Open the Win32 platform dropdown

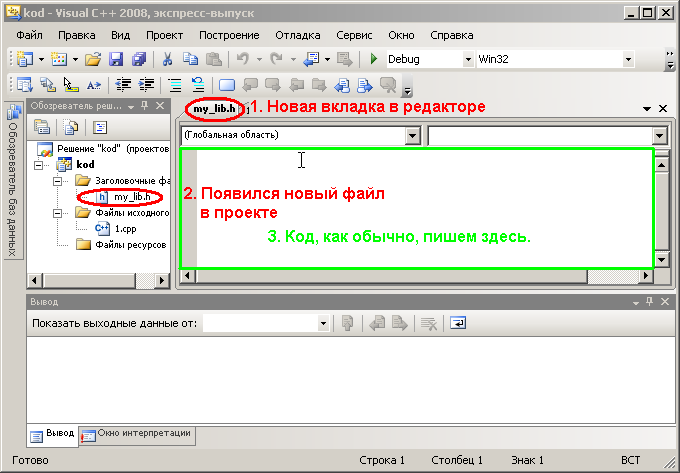pyautogui.click(x=628, y=59)
